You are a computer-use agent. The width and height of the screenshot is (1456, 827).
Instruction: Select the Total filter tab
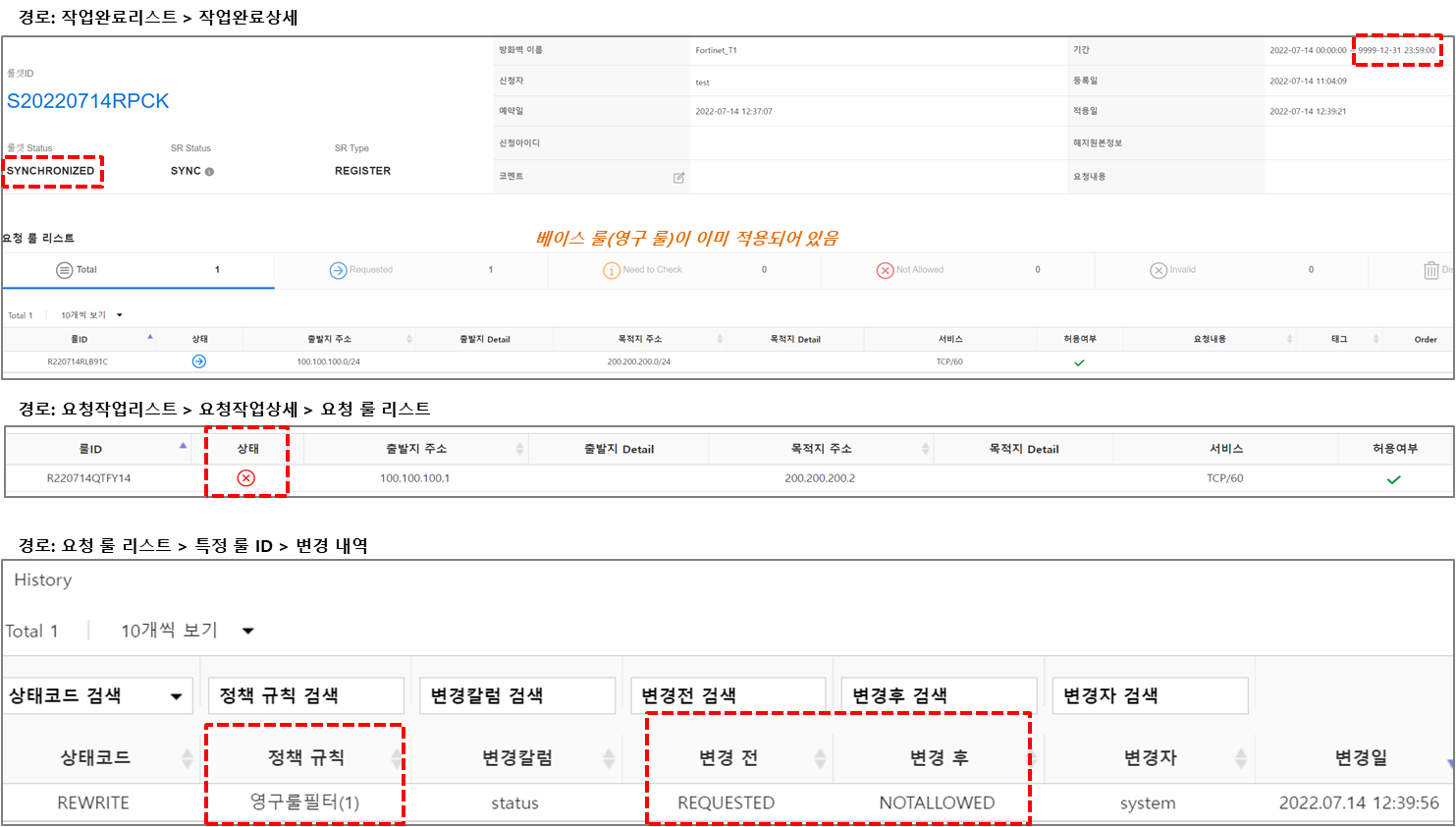(138, 270)
